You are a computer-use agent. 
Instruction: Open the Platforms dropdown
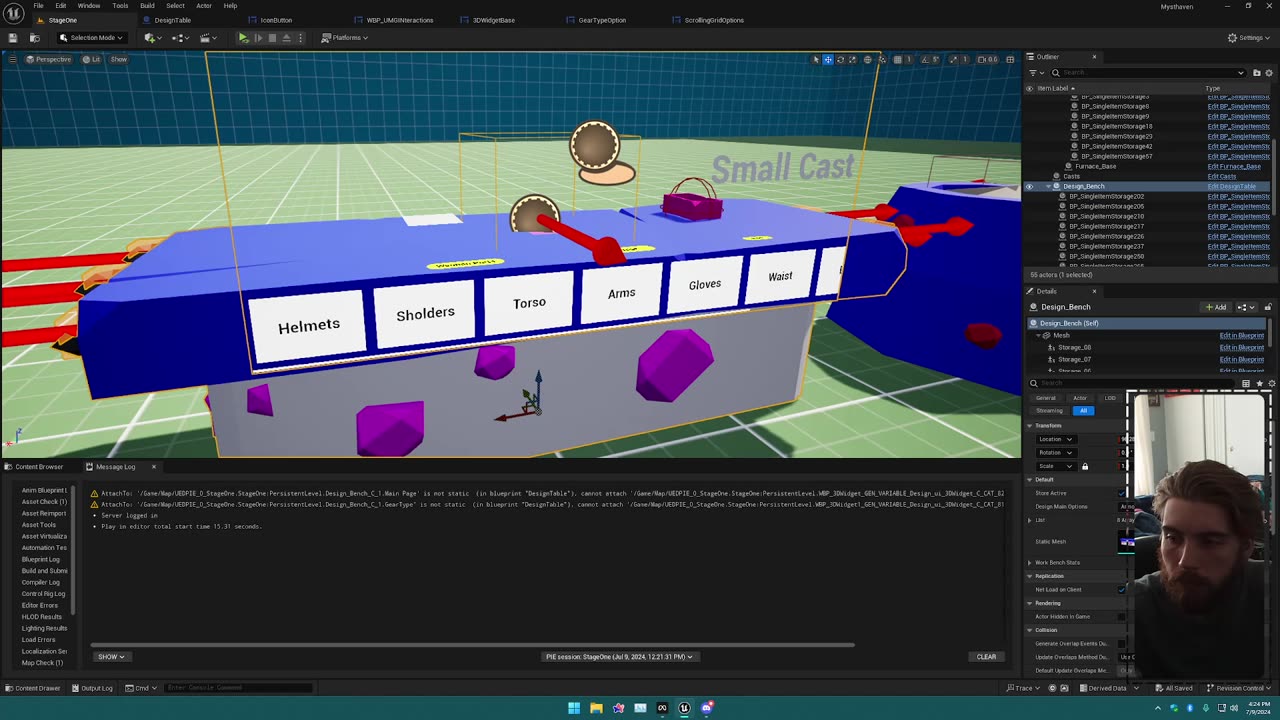345,38
